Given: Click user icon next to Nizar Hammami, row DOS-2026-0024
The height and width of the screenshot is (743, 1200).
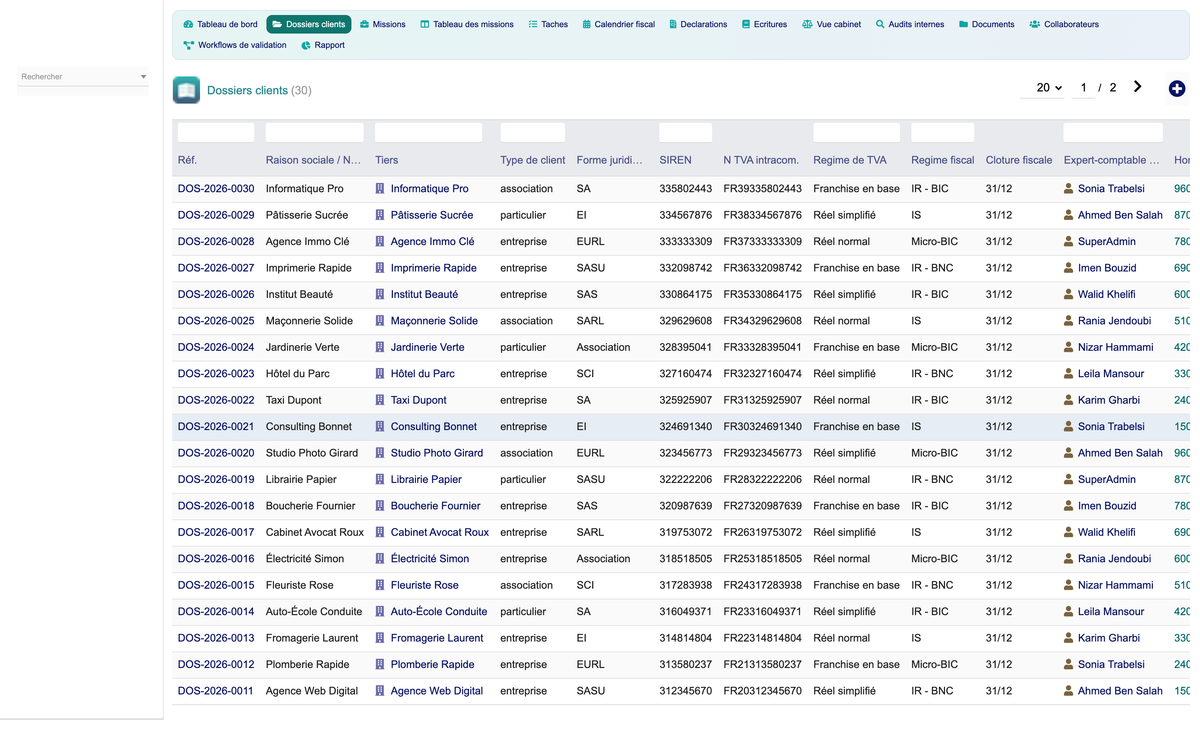Looking at the screenshot, I should pyautogui.click(x=1069, y=347).
